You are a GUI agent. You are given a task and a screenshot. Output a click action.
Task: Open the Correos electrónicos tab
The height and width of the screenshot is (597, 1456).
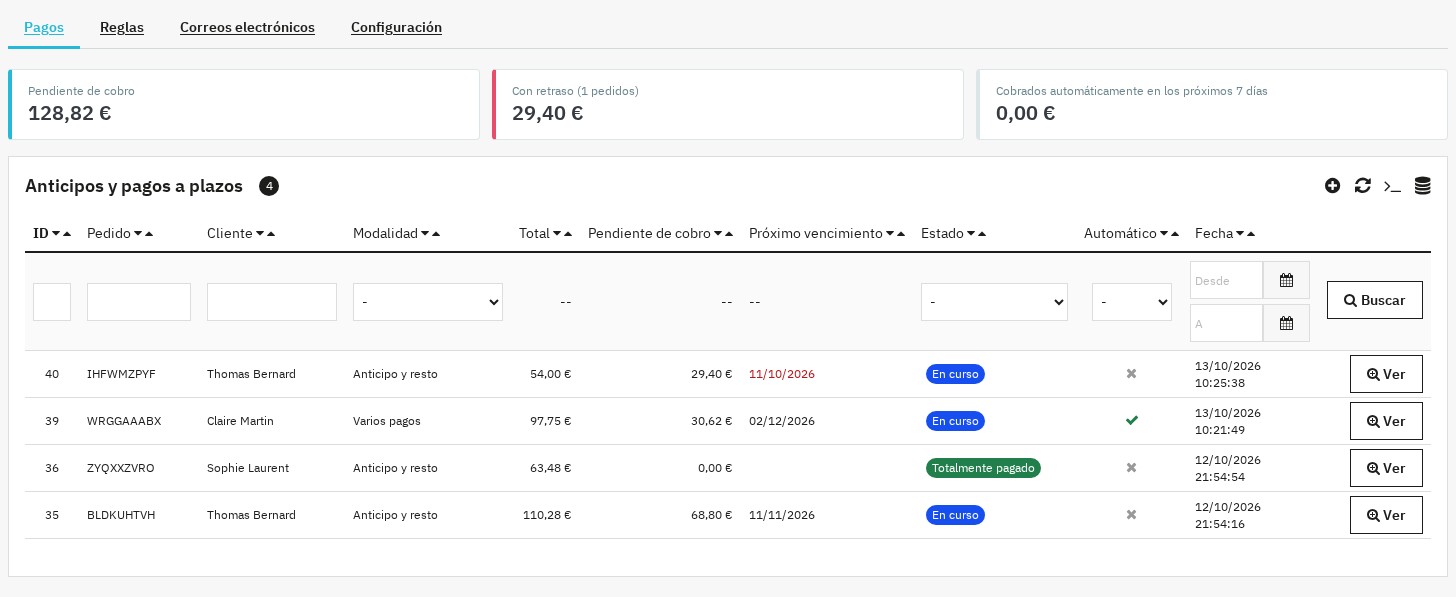247,27
